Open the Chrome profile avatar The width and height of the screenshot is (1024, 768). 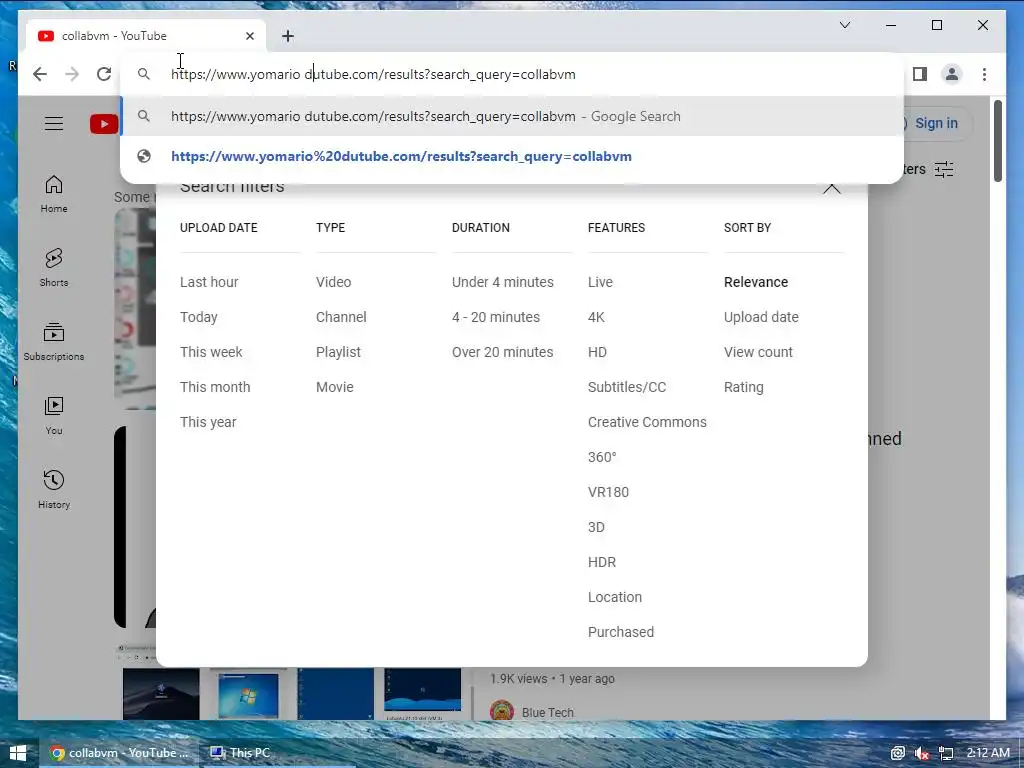tap(952, 74)
